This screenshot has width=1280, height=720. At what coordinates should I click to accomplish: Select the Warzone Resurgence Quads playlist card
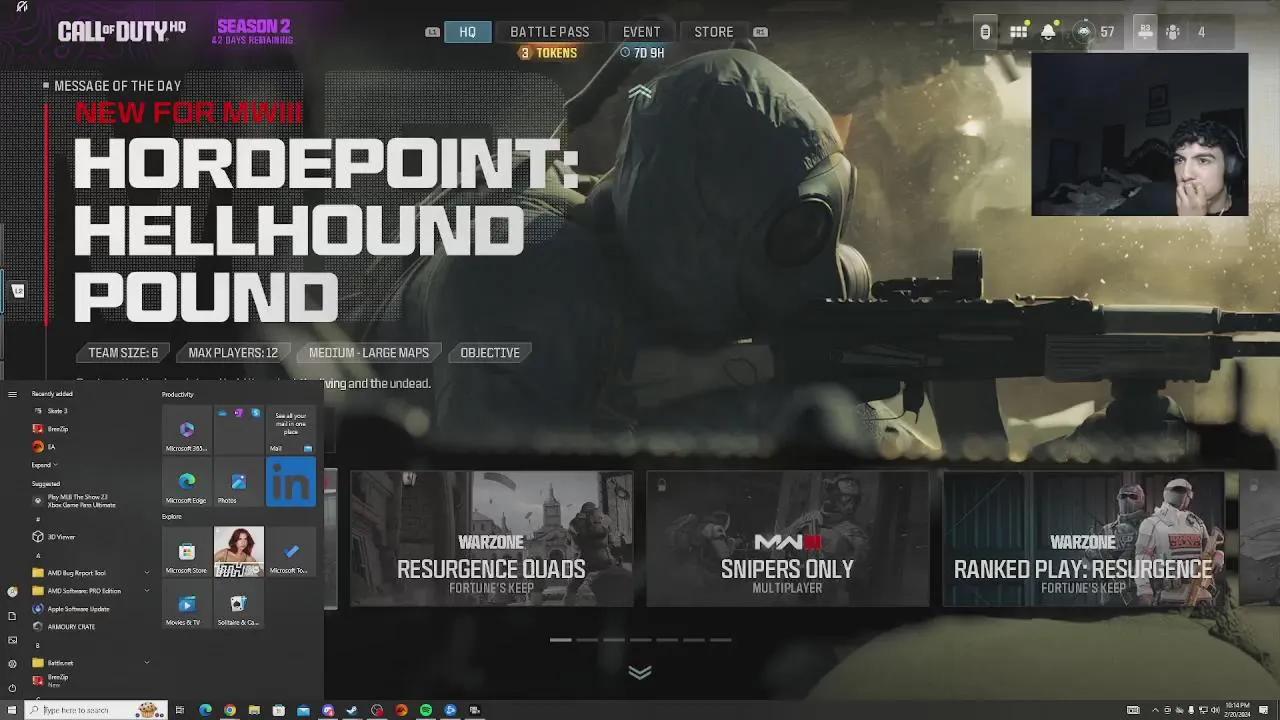click(x=491, y=539)
